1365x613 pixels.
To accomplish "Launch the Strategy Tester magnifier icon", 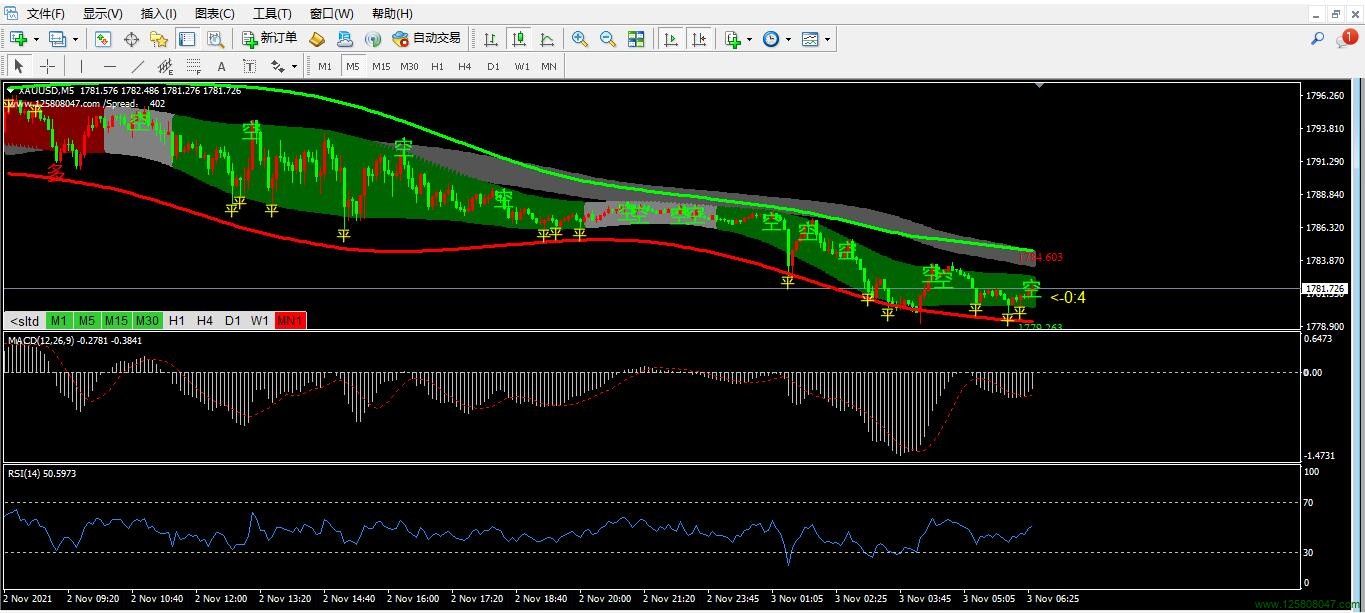I will (x=215, y=39).
